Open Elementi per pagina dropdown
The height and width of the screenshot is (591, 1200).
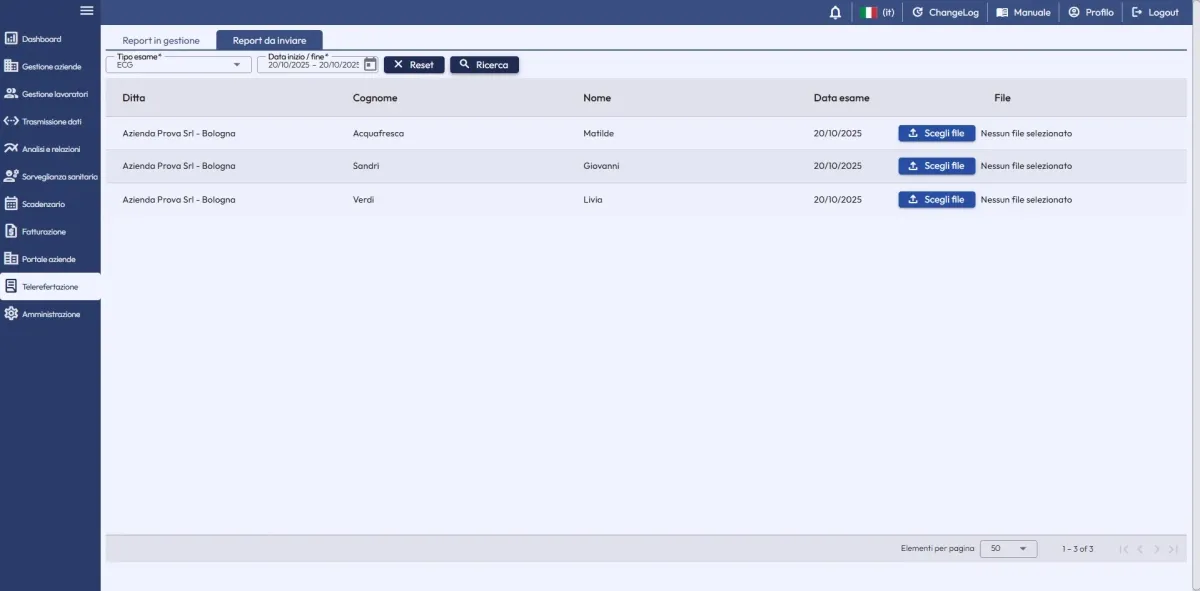[x=1008, y=549]
